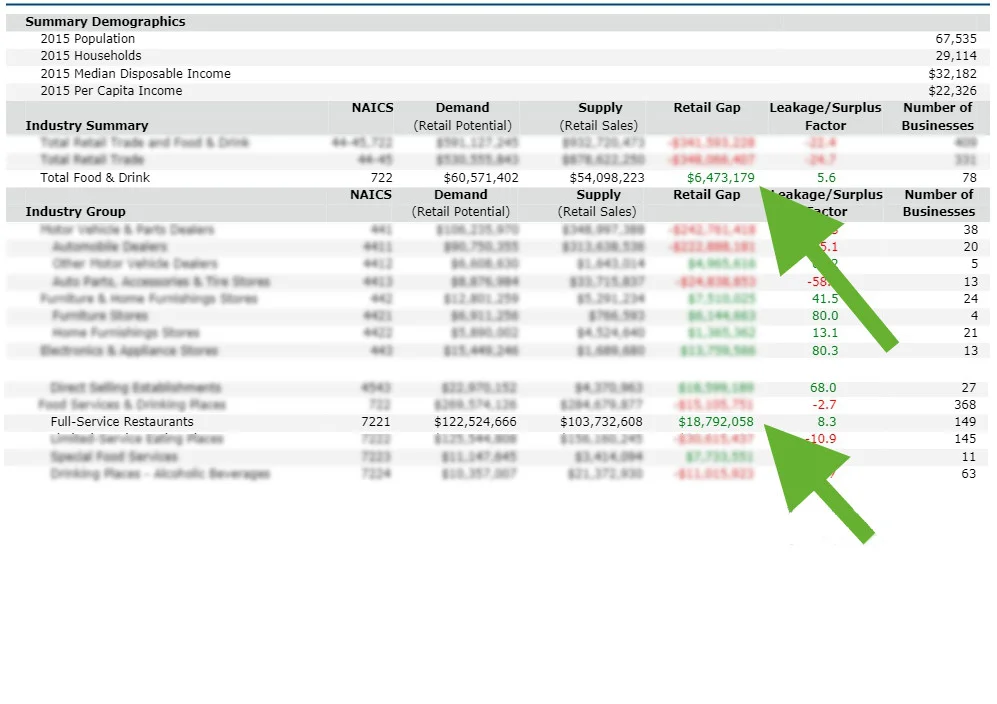
Task: Click demand value $60,571,402
Action: pos(481,178)
